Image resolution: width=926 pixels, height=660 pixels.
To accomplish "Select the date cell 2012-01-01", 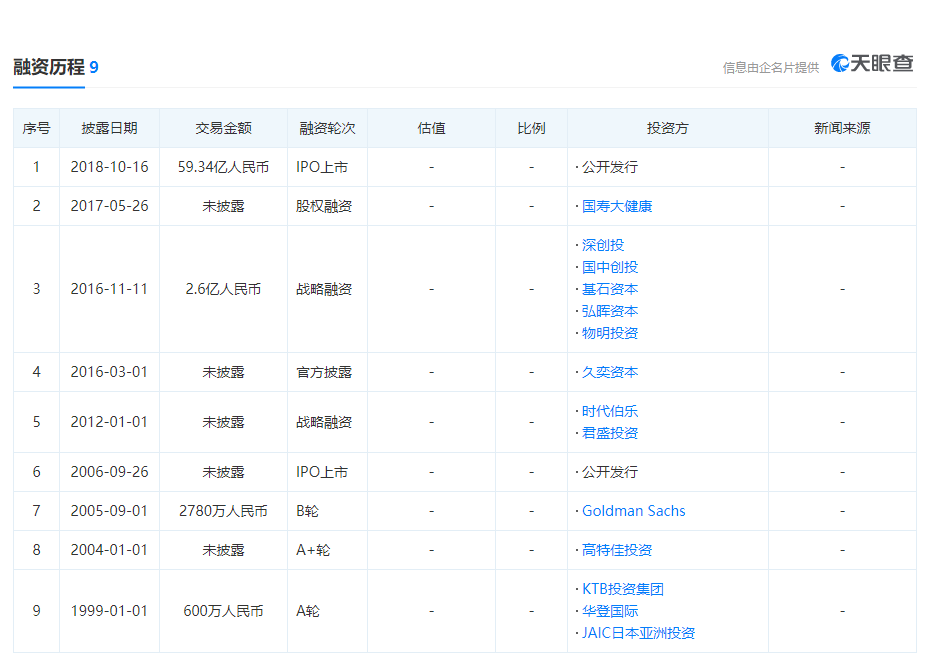I will (x=109, y=422).
